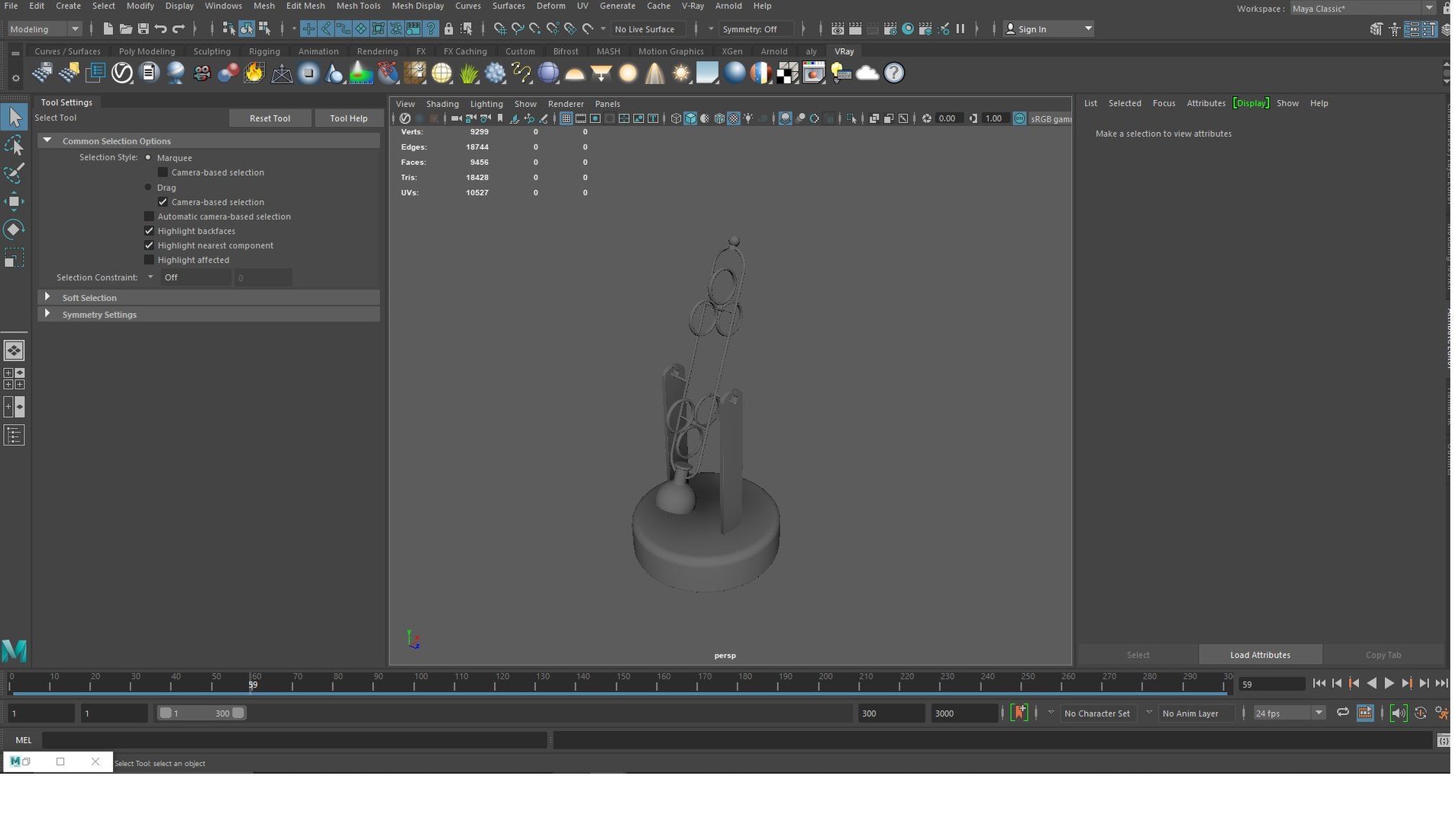Viewport: 1456px width, 825px height.
Task: Click the MEL command line input
Action: (x=295, y=739)
